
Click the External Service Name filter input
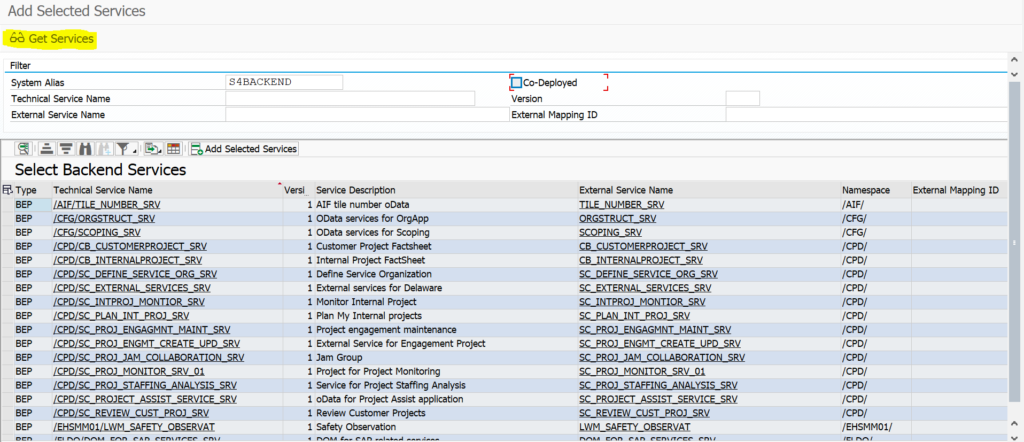[x=366, y=114]
